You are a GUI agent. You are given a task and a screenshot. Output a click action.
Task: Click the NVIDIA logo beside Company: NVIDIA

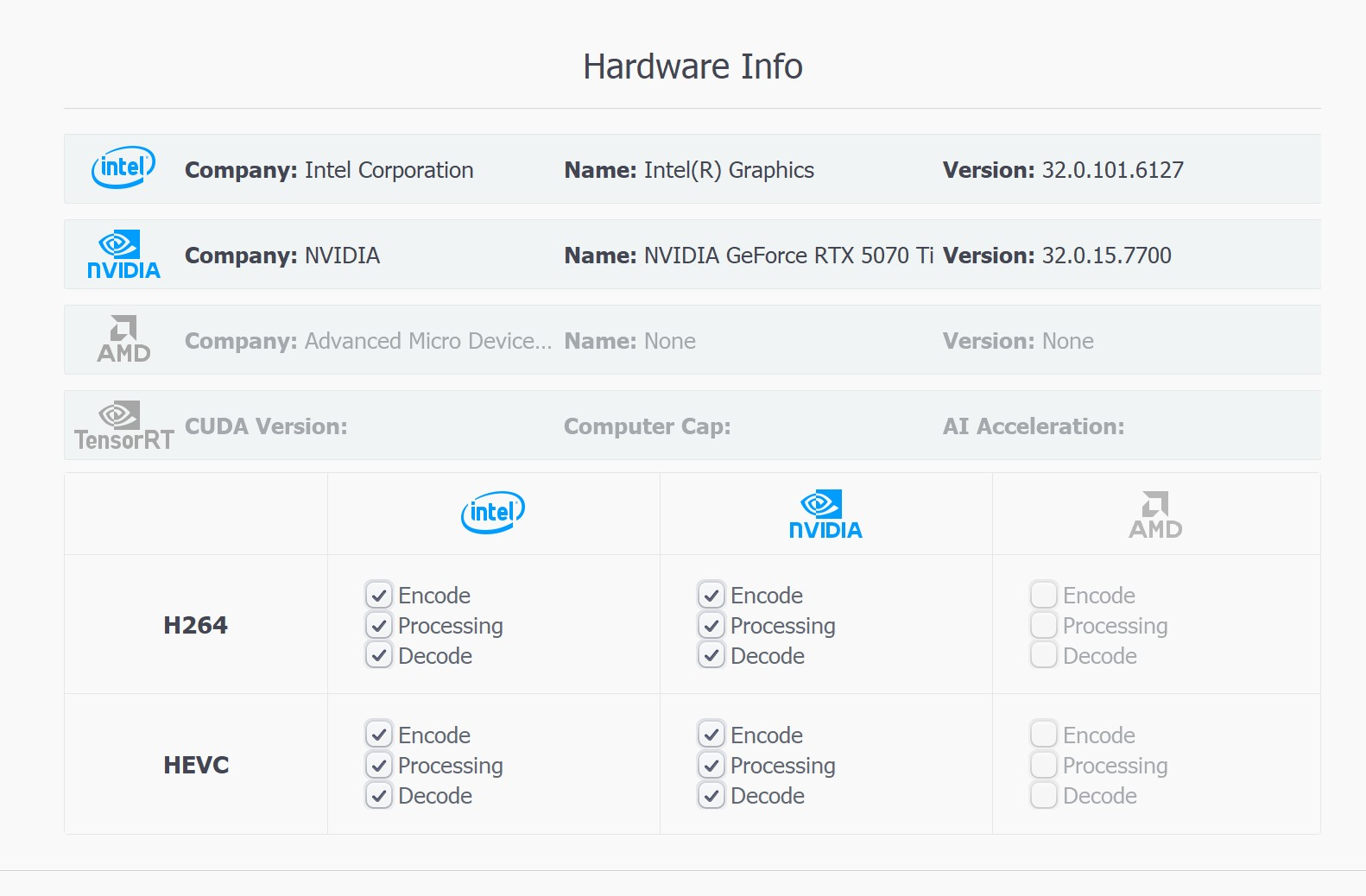coord(123,255)
